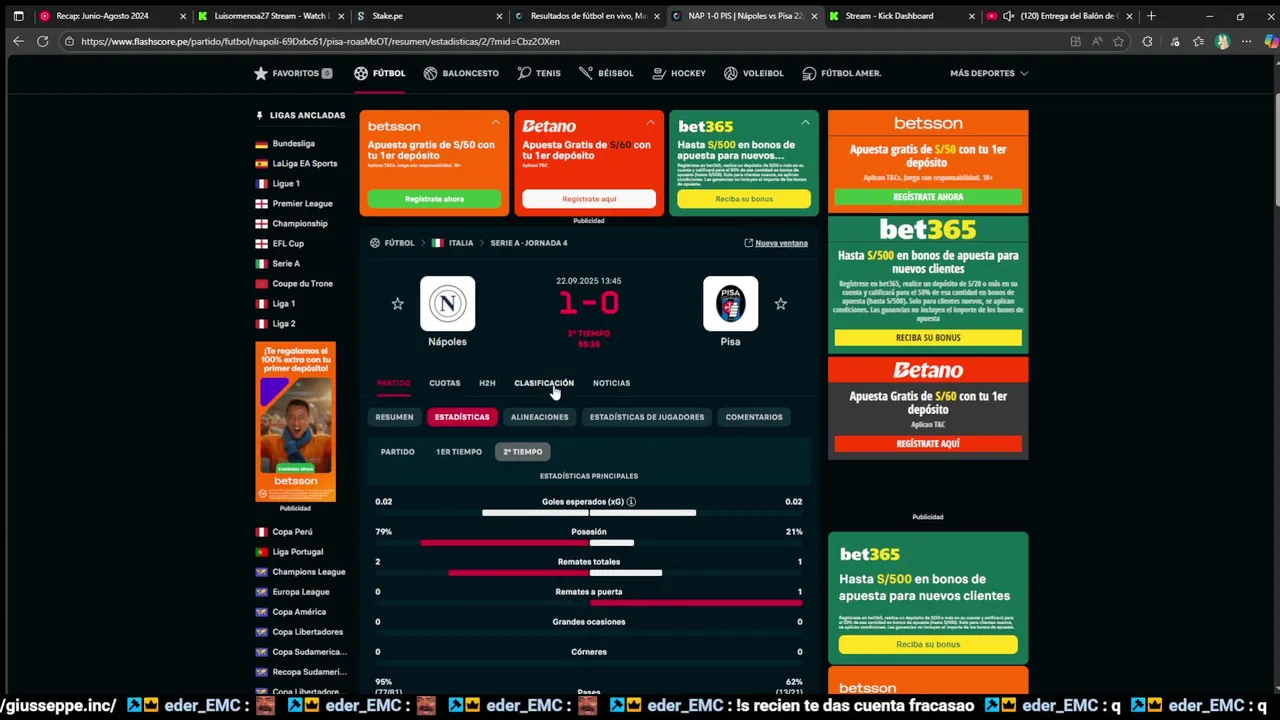Go back with browser back arrow

click(x=18, y=41)
